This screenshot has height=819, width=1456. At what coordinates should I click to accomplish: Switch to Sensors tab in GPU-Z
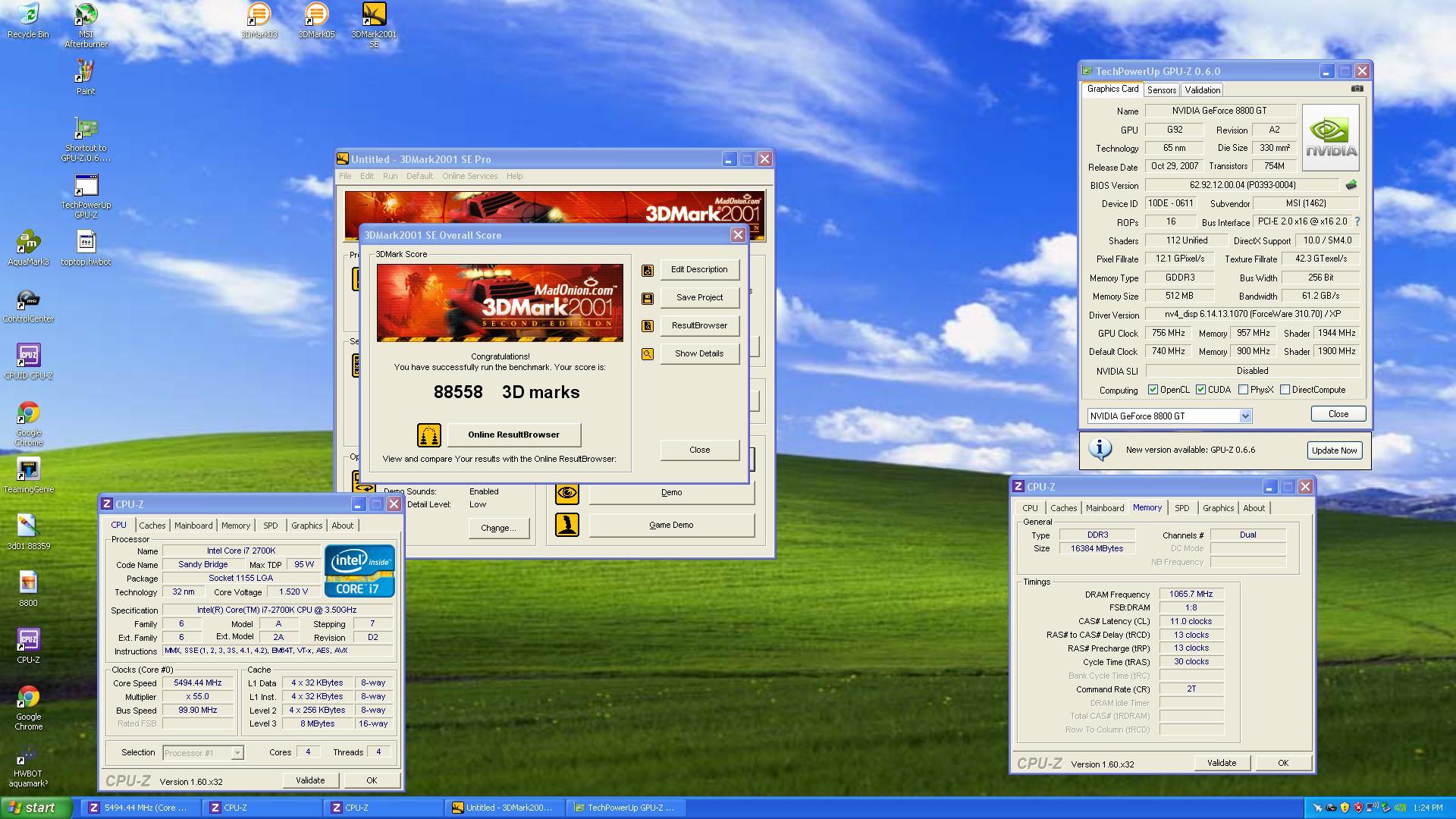1161,90
